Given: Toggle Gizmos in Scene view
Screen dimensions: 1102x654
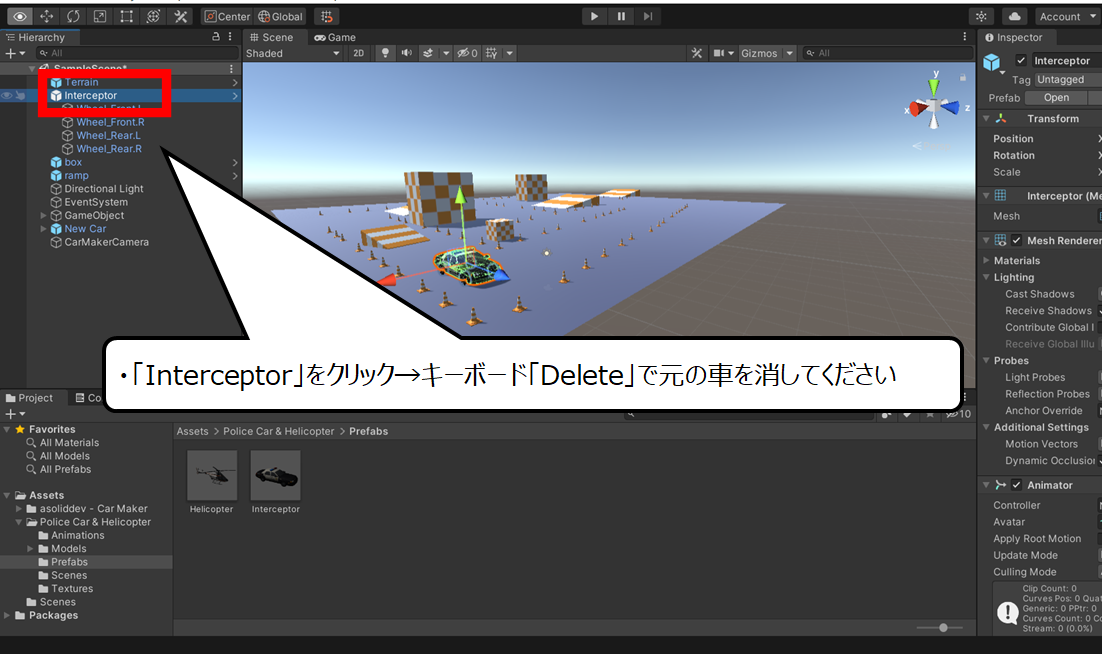Looking at the screenshot, I should 759,53.
